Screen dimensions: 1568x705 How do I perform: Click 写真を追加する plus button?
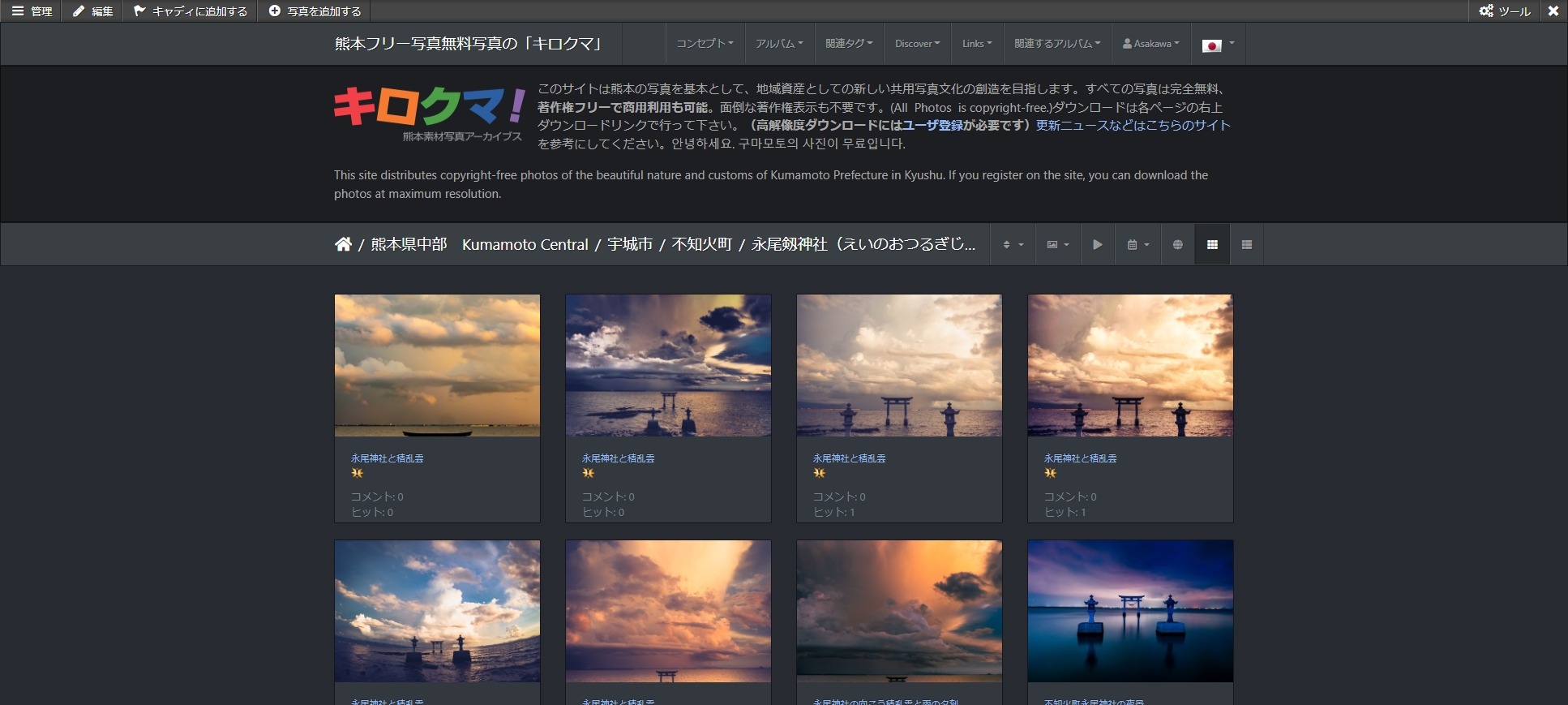click(315, 11)
